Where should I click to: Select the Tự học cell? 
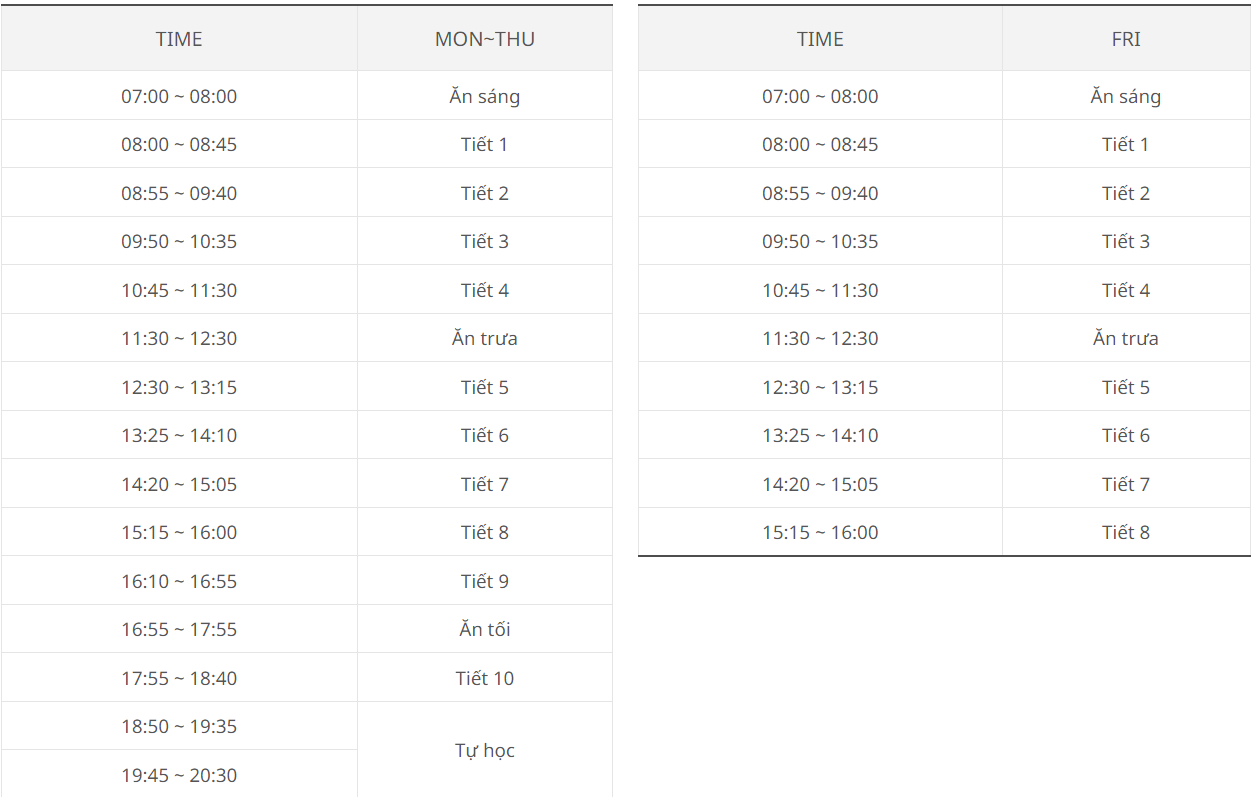(484, 750)
